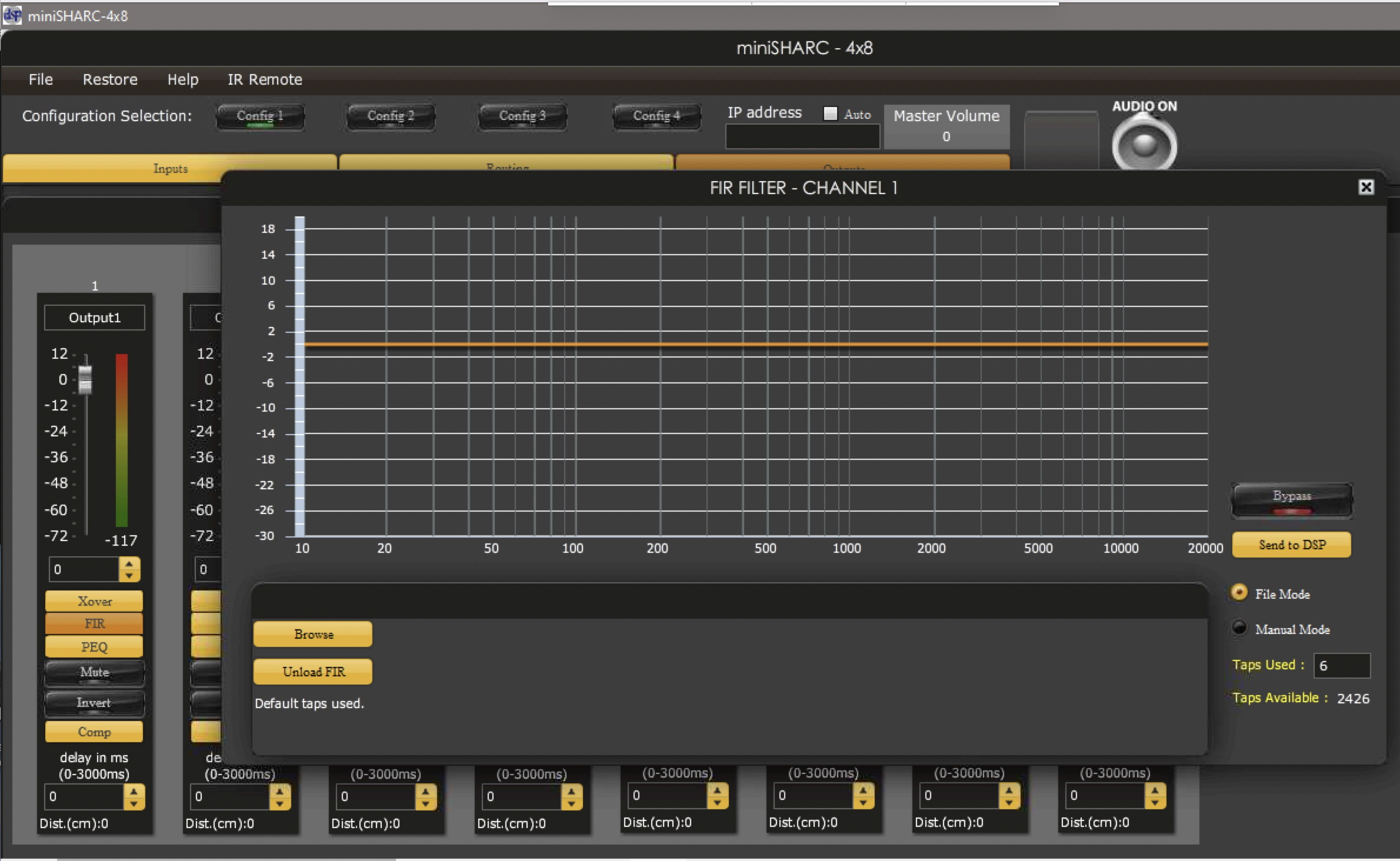The image size is (1400, 861).
Task: Close the FIR Filter Channel 1 dialog
Action: (x=1366, y=187)
